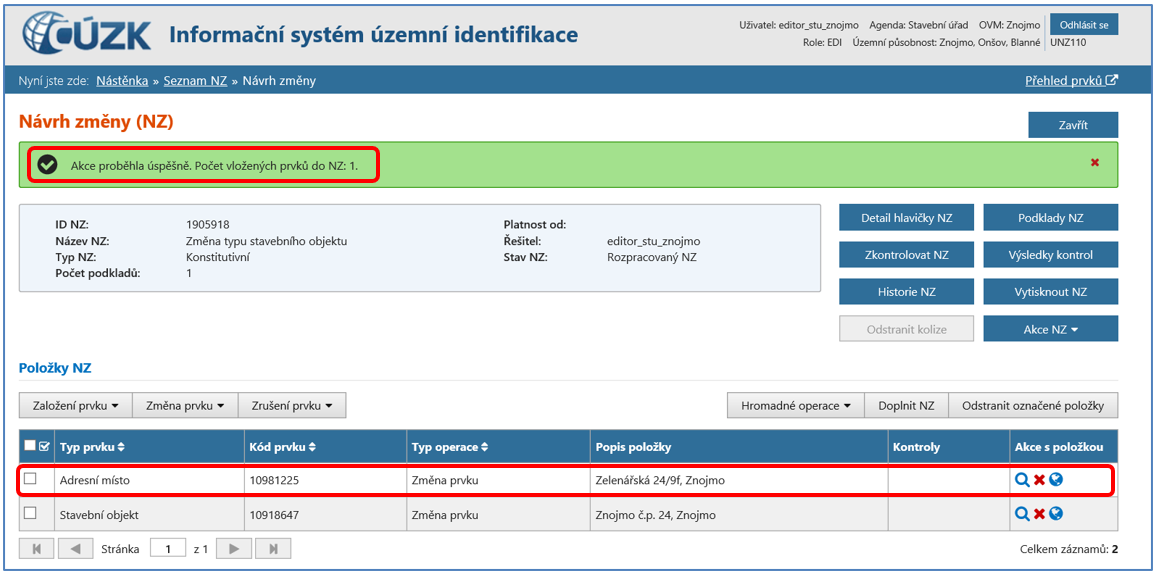Open the Změna prvku dropdown
This screenshot has height=574, width=1156.
(185, 405)
